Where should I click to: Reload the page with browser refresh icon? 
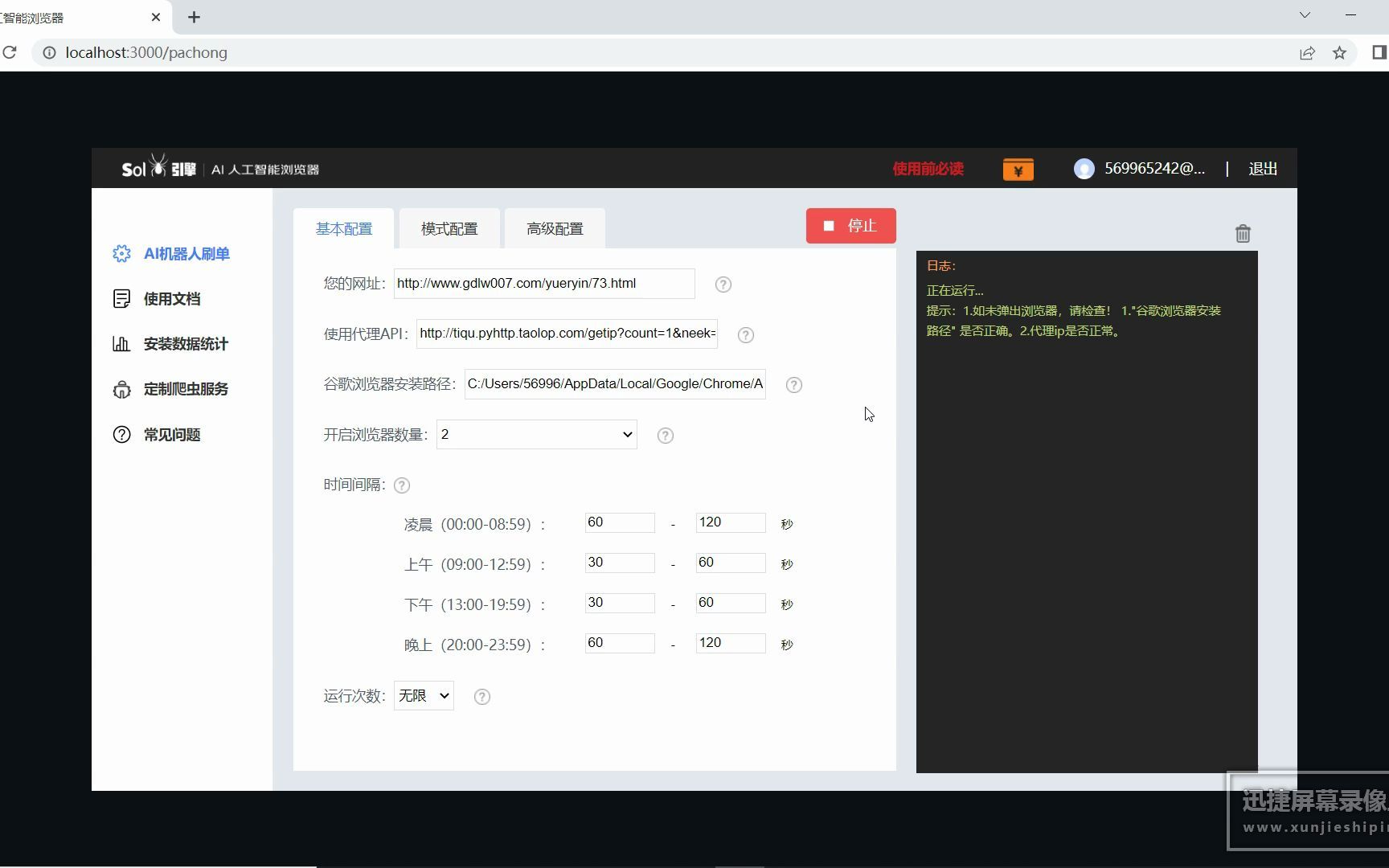[10, 53]
